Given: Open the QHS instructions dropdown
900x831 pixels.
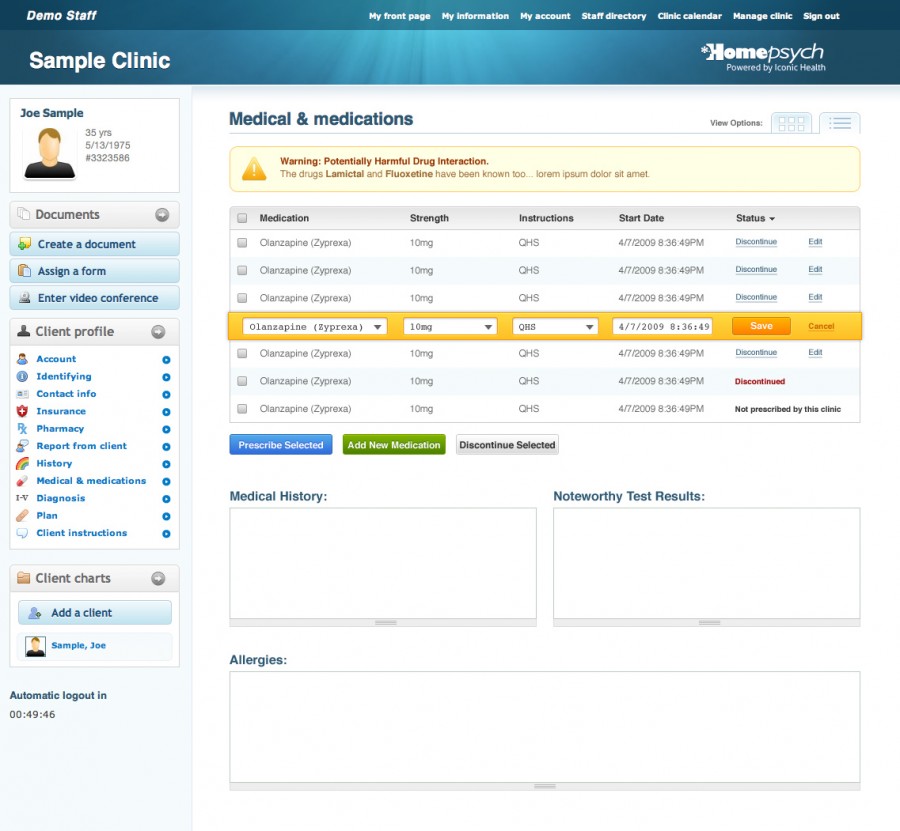Looking at the screenshot, I should tap(555, 327).
